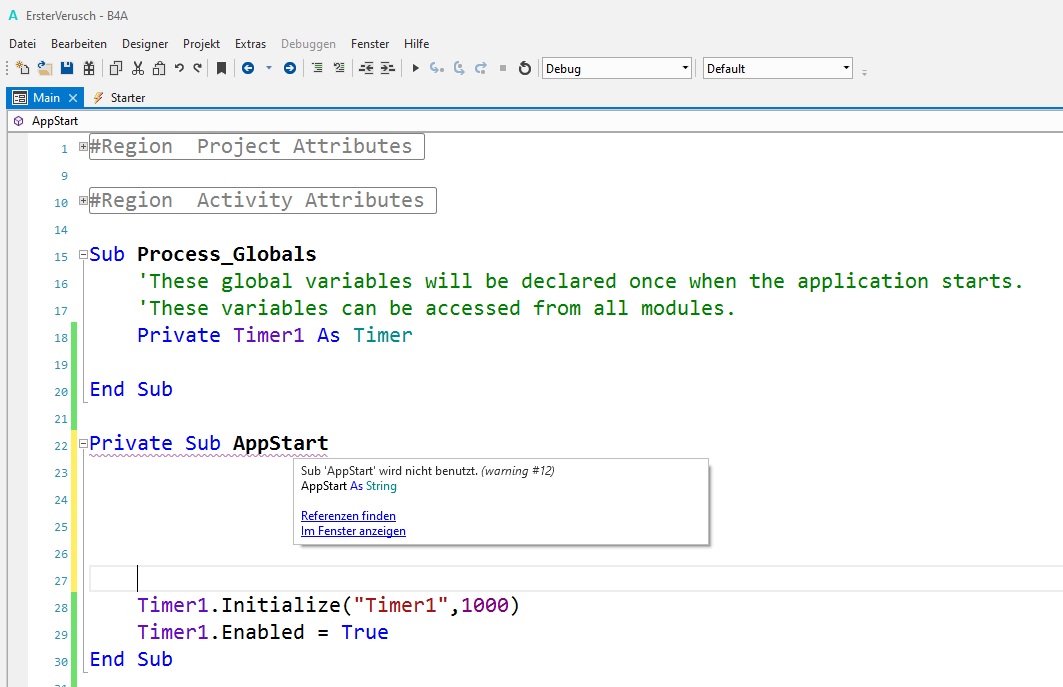Switch to the Starter tab
Screen dimensions: 1063x687
tap(127, 98)
